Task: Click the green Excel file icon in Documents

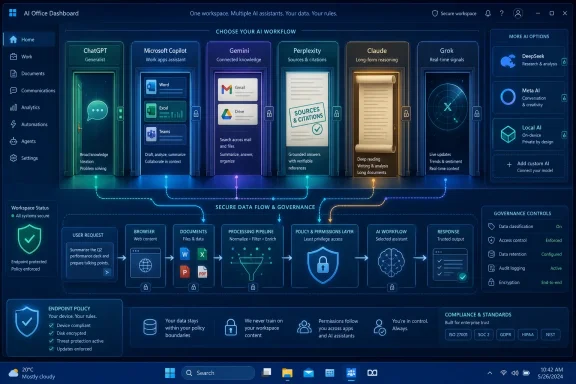Action: [x=202, y=254]
